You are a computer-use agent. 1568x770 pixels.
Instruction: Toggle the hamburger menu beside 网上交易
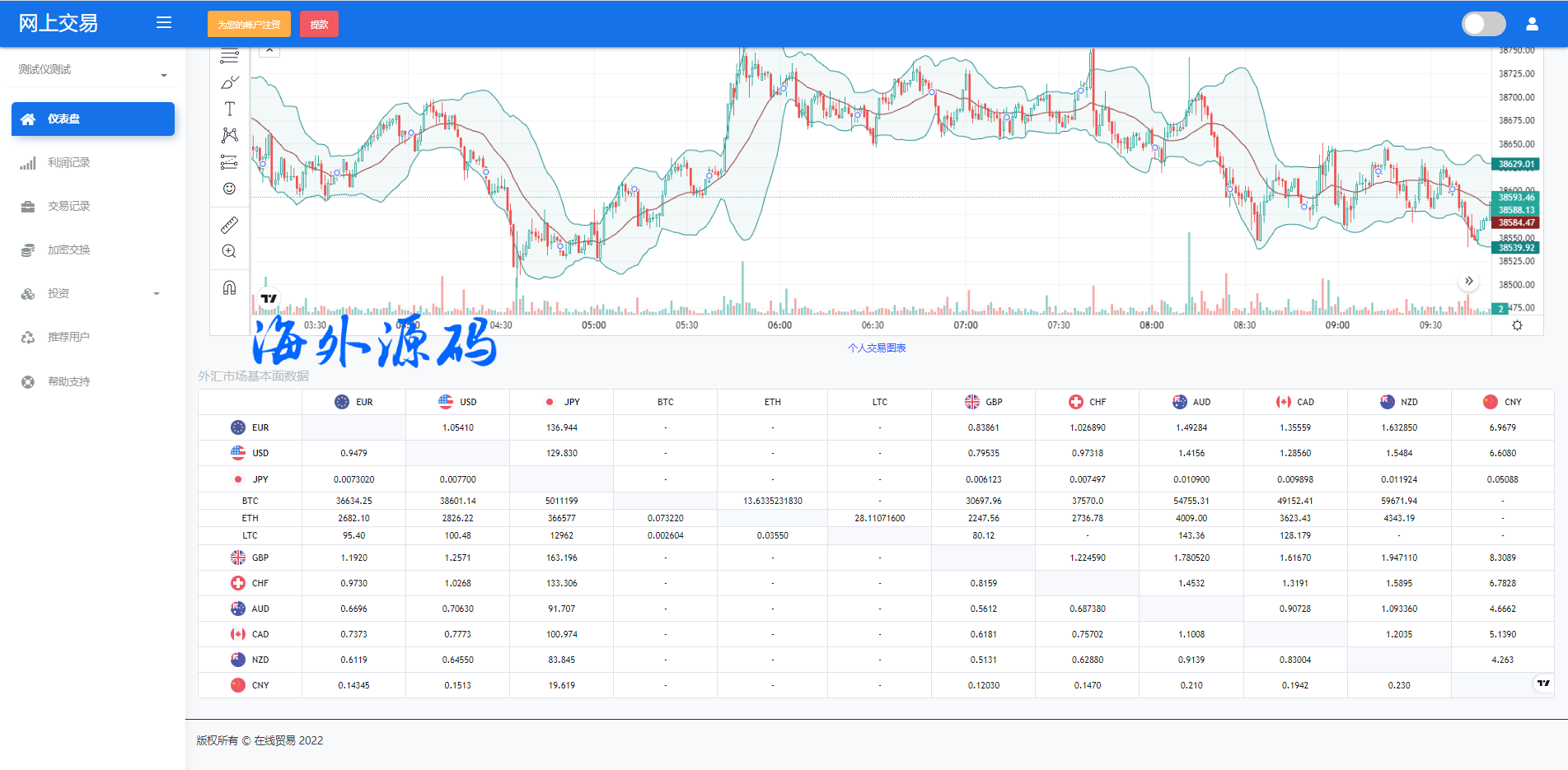164,23
